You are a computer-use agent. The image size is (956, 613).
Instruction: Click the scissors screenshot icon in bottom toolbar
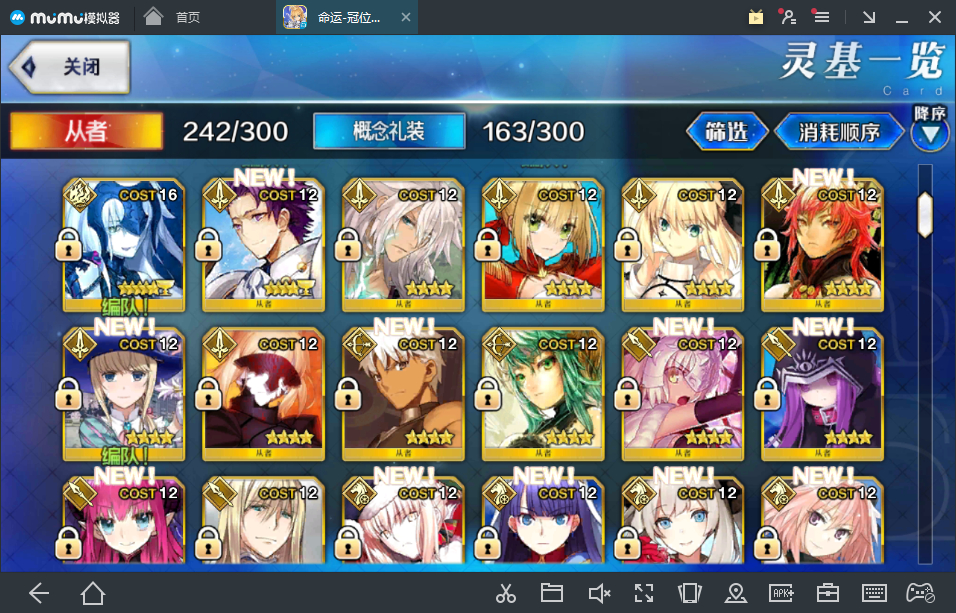(505, 593)
